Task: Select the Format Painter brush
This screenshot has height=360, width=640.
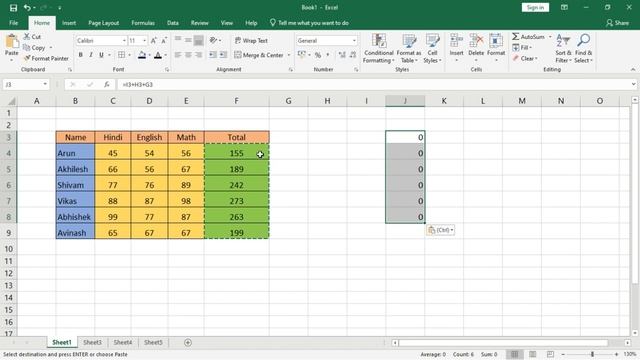Action: [27, 59]
